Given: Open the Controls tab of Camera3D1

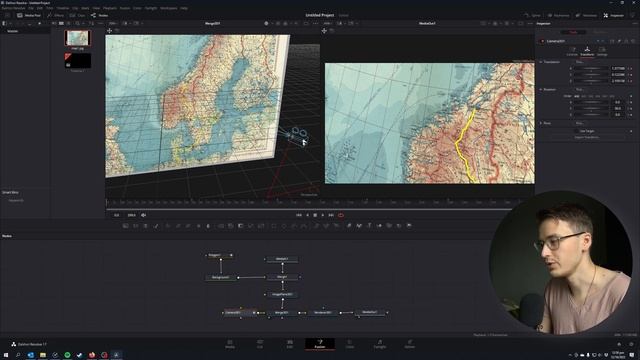Looking at the screenshot, I should pos(572,51).
